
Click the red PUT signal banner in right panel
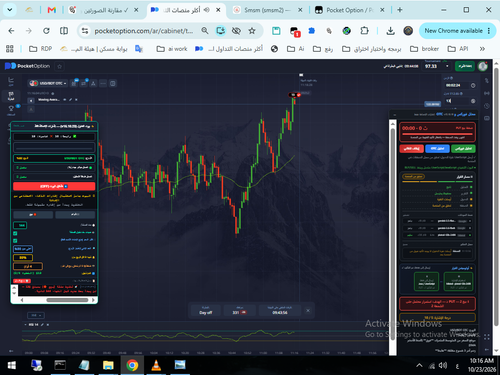coord(437,304)
